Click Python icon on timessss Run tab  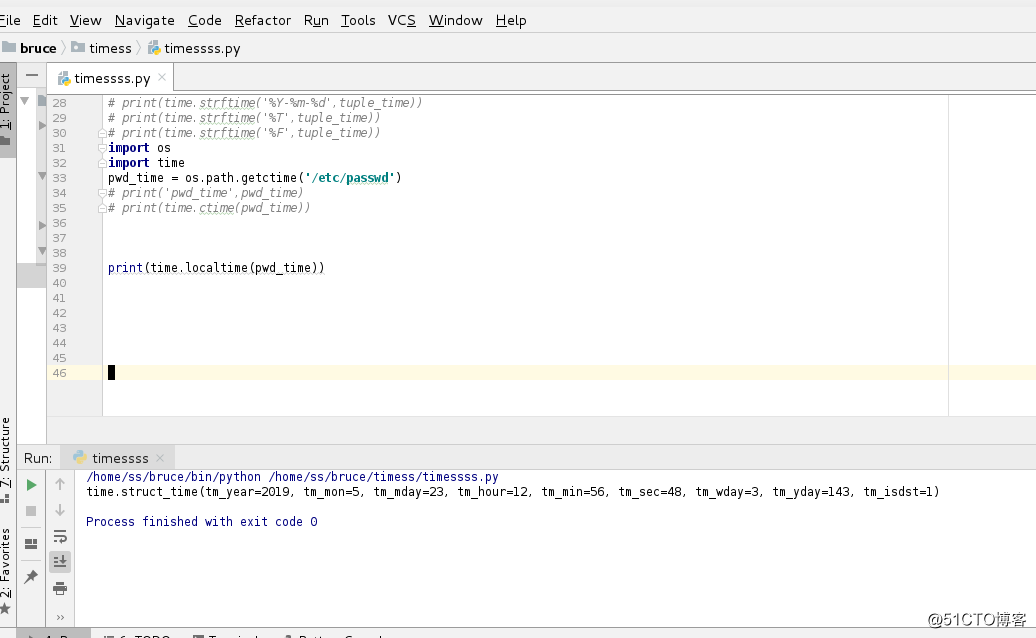point(80,457)
